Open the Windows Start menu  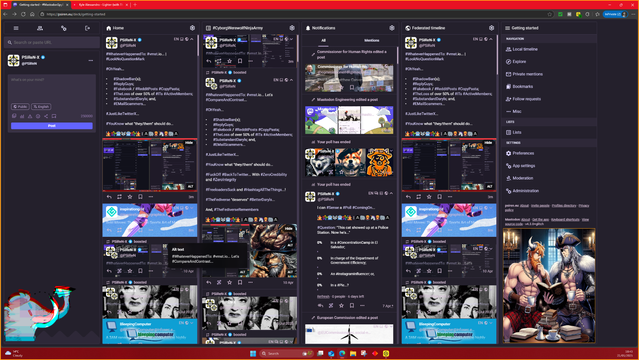pos(253,353)
